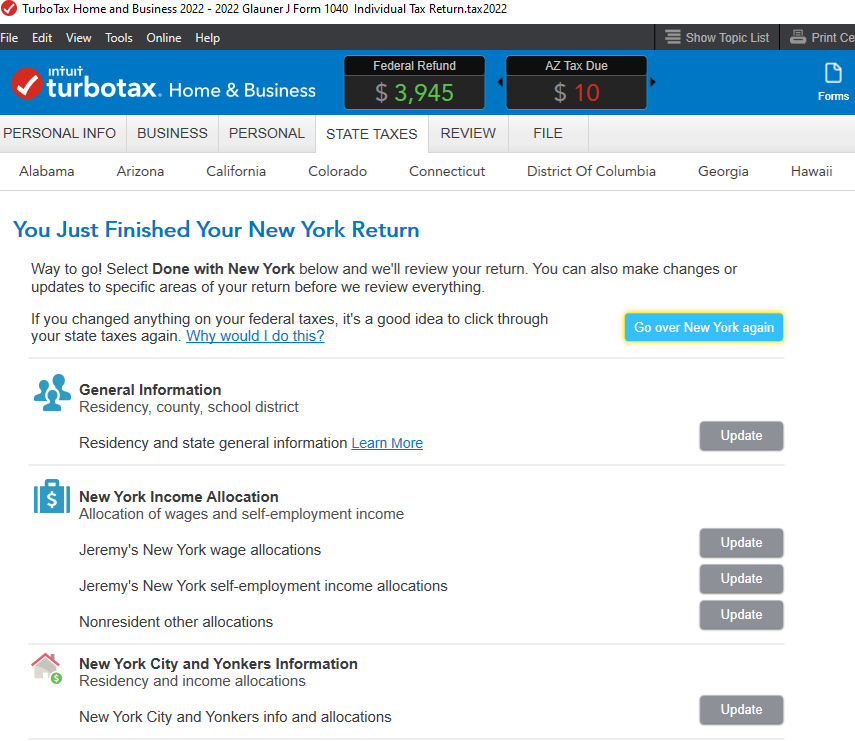Screen dimensions: 855x741
Task: Click the TurboTax checkmark logo
Action: (x=27, y=83)
